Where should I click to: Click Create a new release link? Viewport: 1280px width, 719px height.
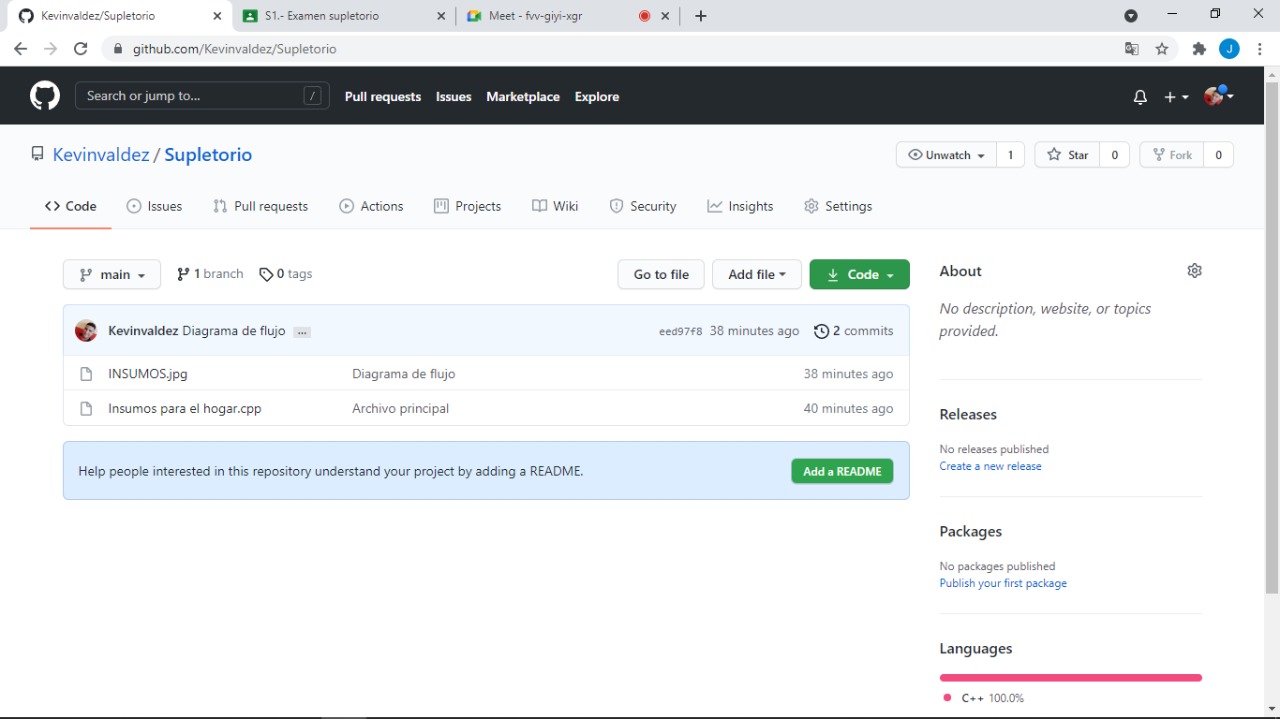(x=990, y=466)
